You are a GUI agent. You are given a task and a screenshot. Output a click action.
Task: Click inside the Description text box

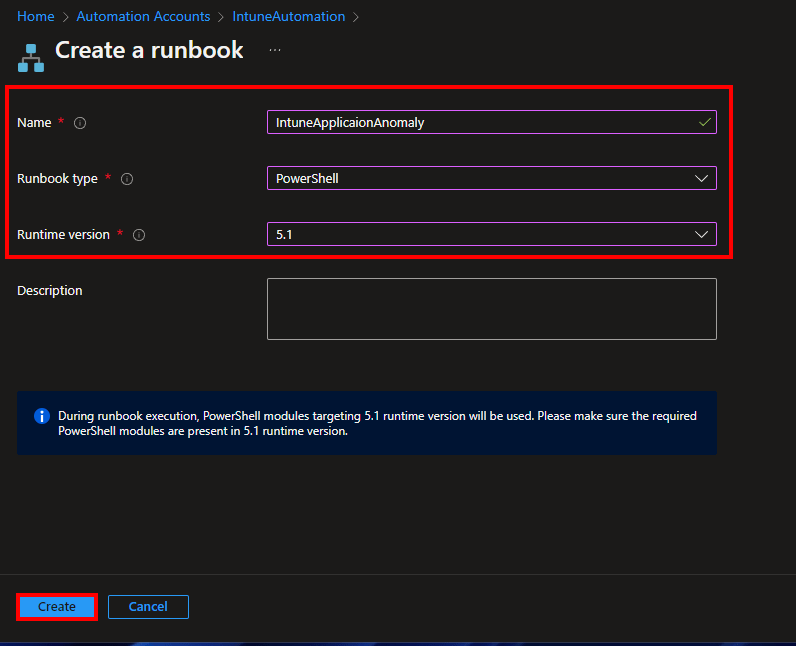(491, 309)
